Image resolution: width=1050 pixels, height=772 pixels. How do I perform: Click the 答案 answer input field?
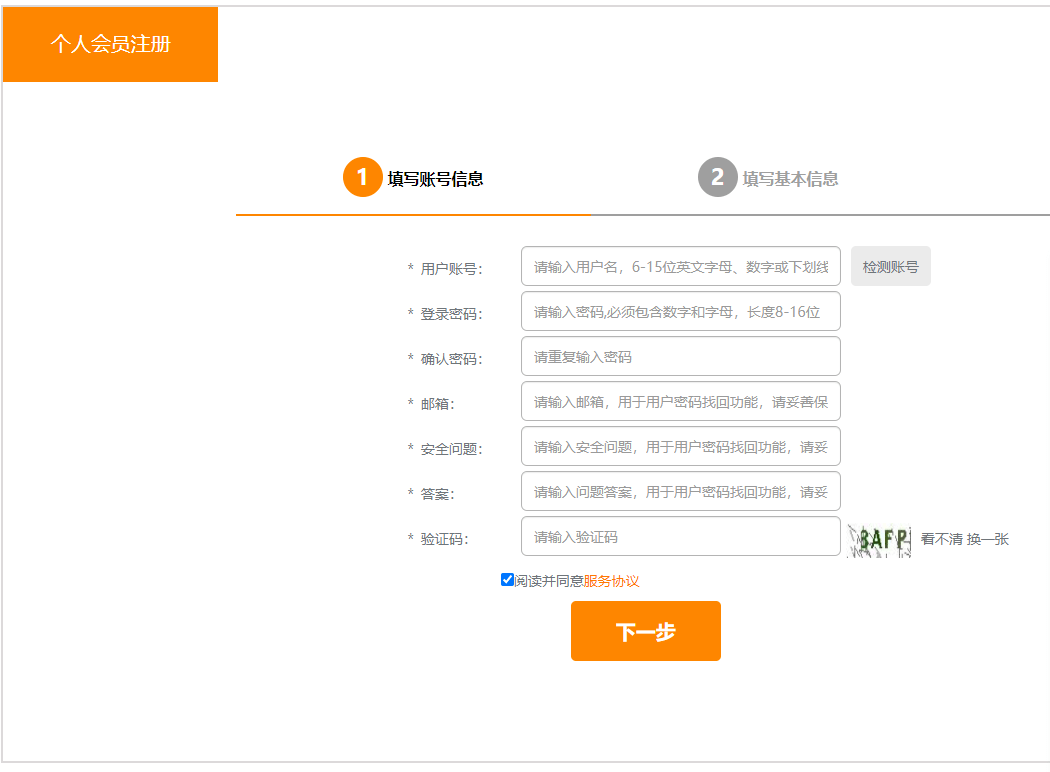[680, 492]
